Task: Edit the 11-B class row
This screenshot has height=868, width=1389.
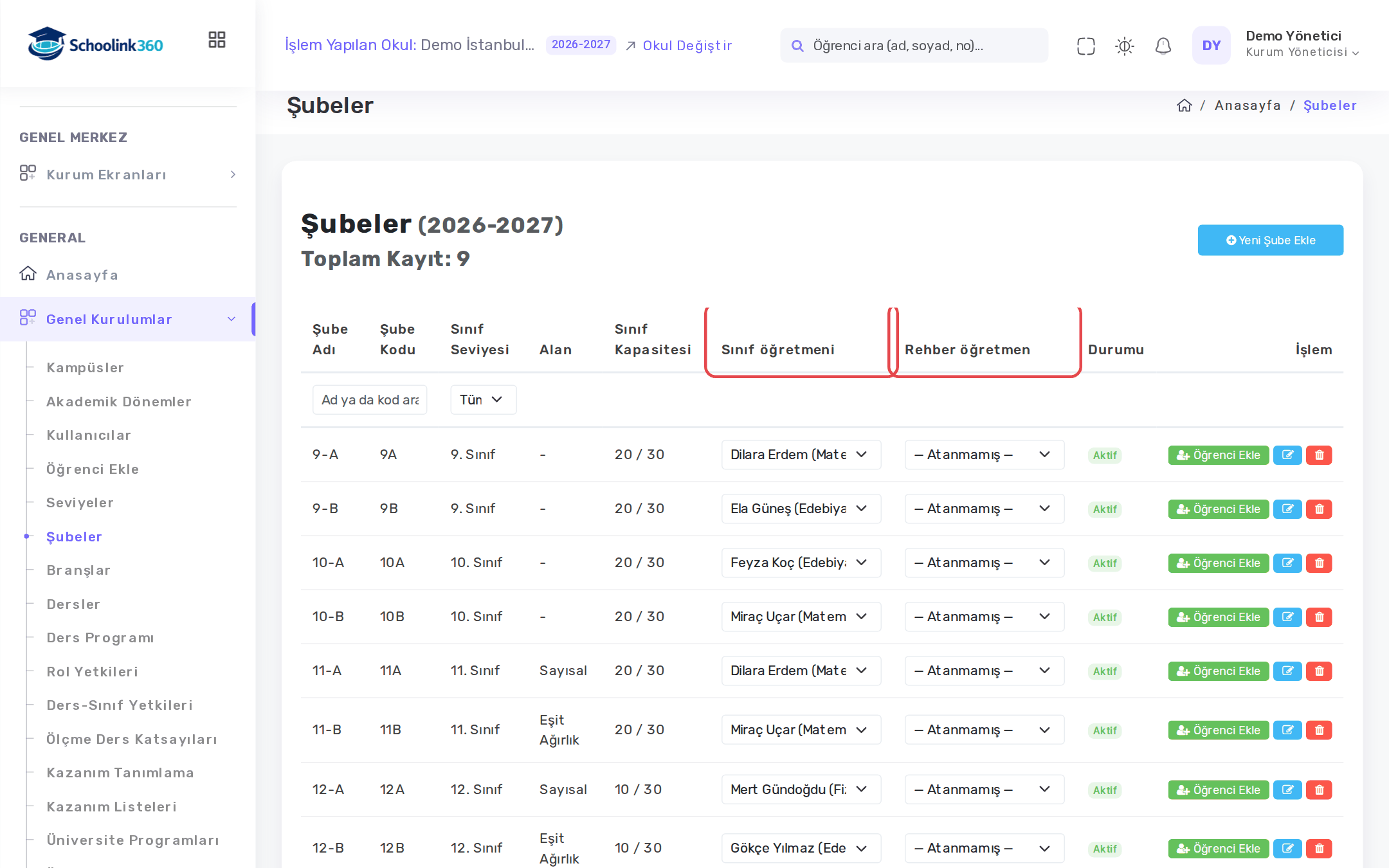Action: 1287,730
